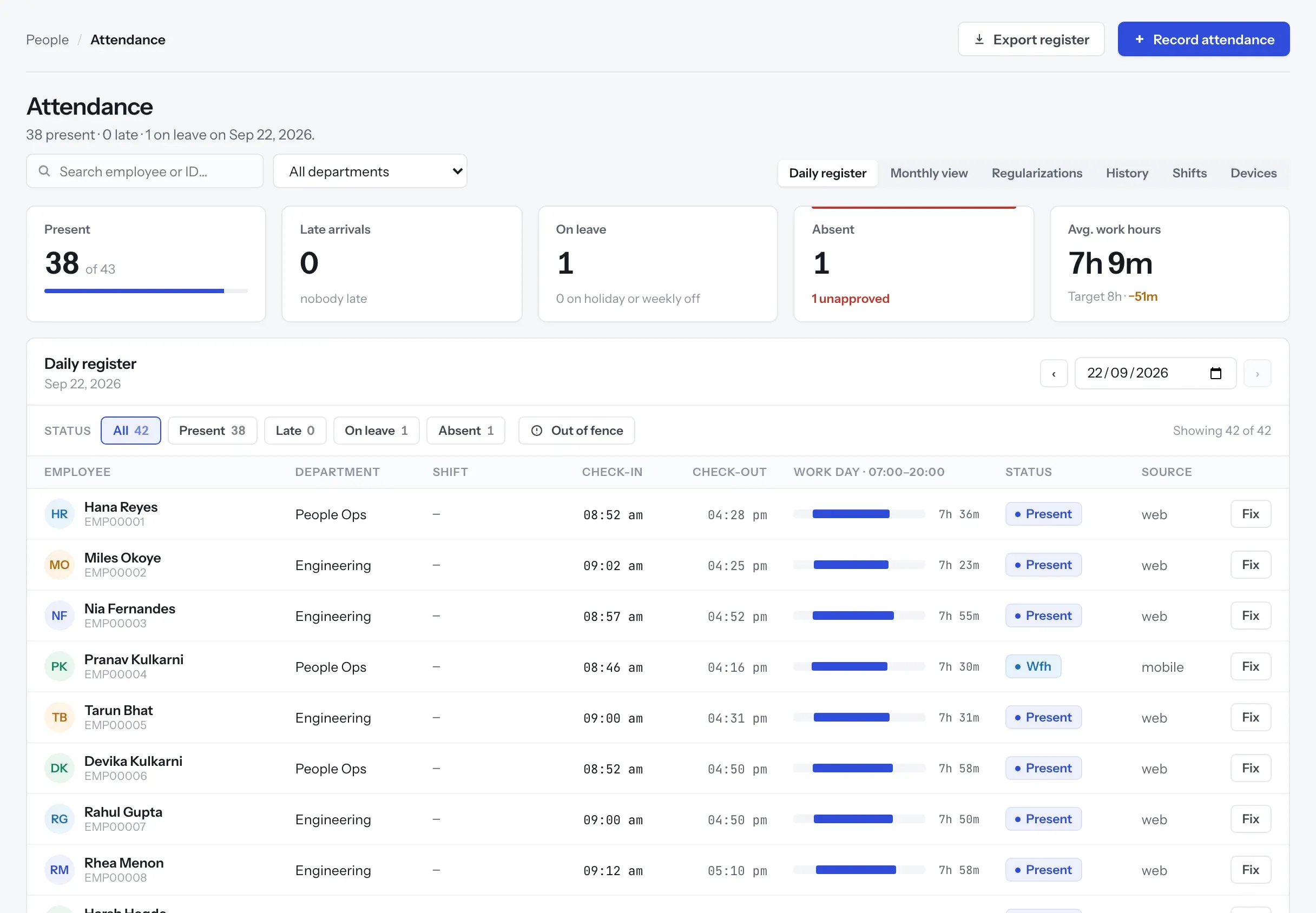Click Nia Fernandes 7h 55m duration

[958, 616]
